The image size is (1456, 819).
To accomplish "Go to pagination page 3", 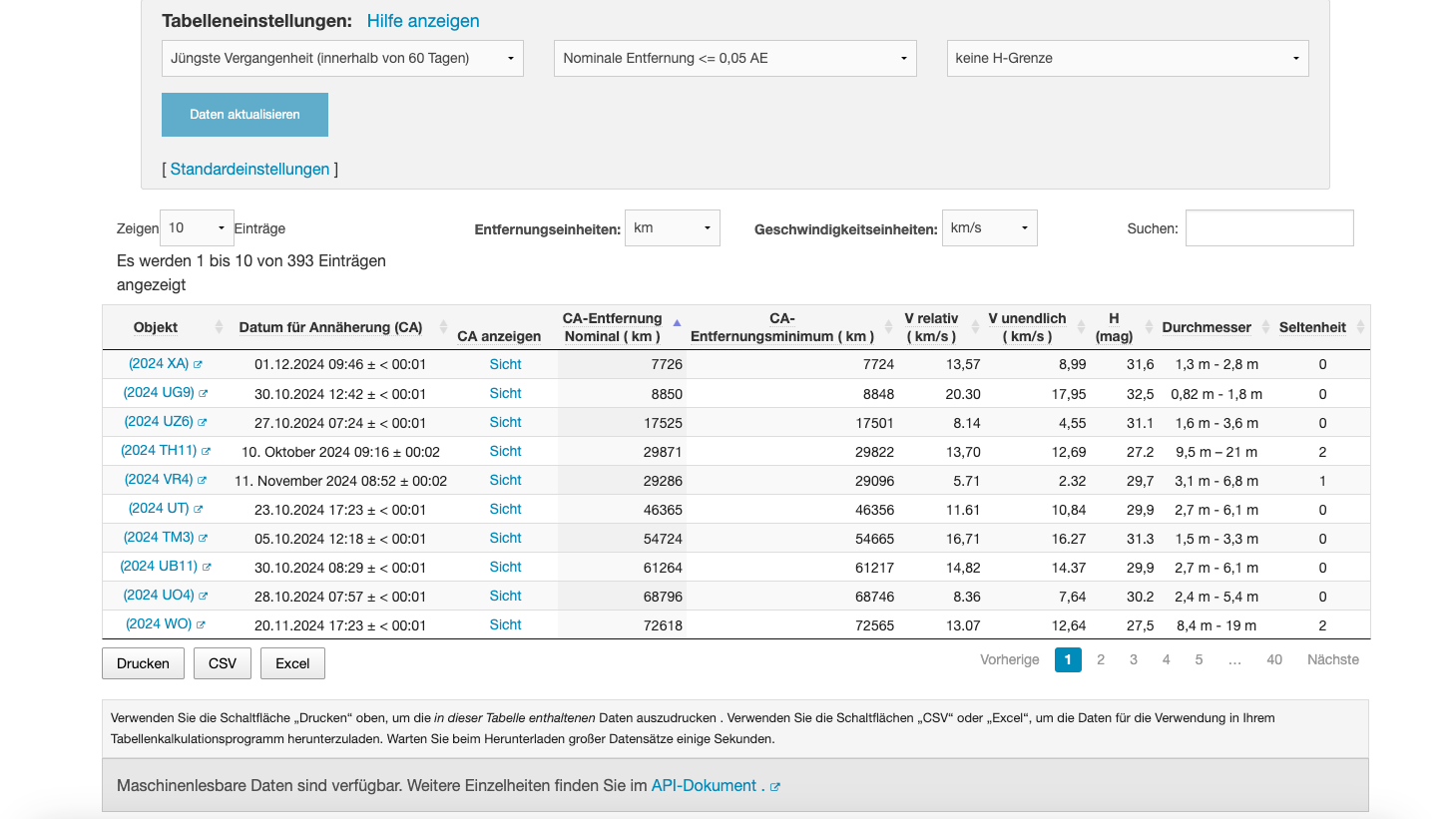I will coord(1134,659).
